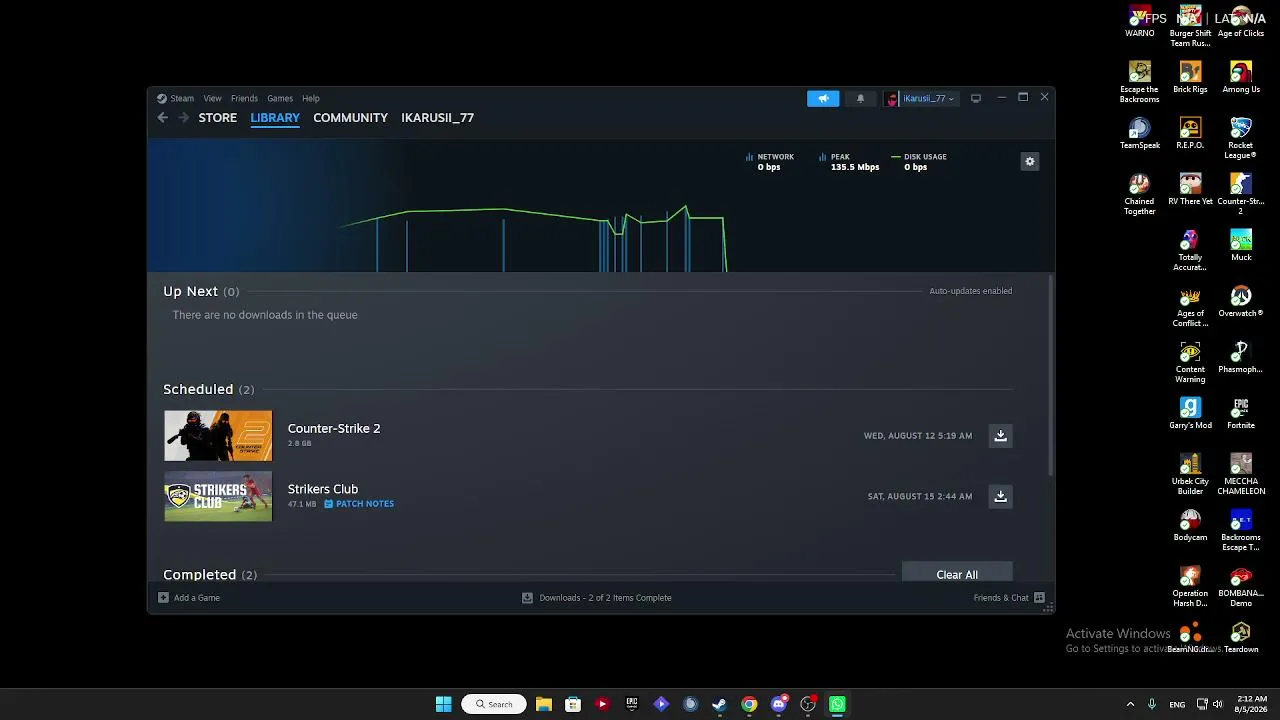Image resolution: width=1280 pixels, height=720 pixels.
Task: Select the WARNO desktop icon
Action: click(x=1140, y=22)
